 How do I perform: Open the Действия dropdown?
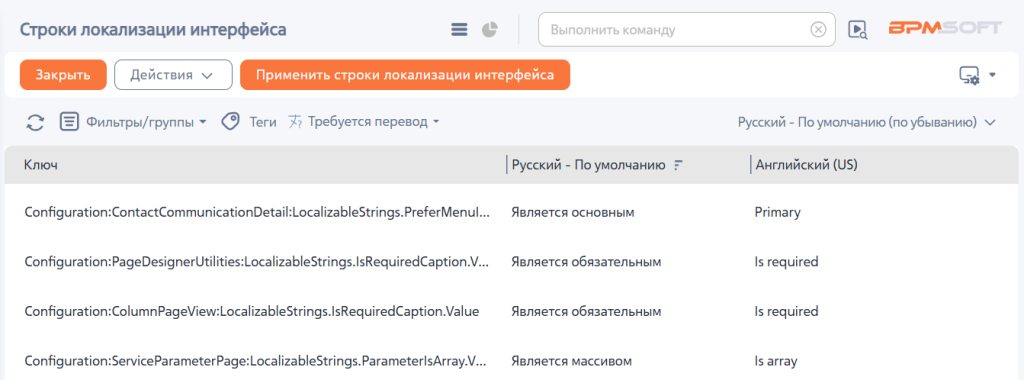click(173, 75)
